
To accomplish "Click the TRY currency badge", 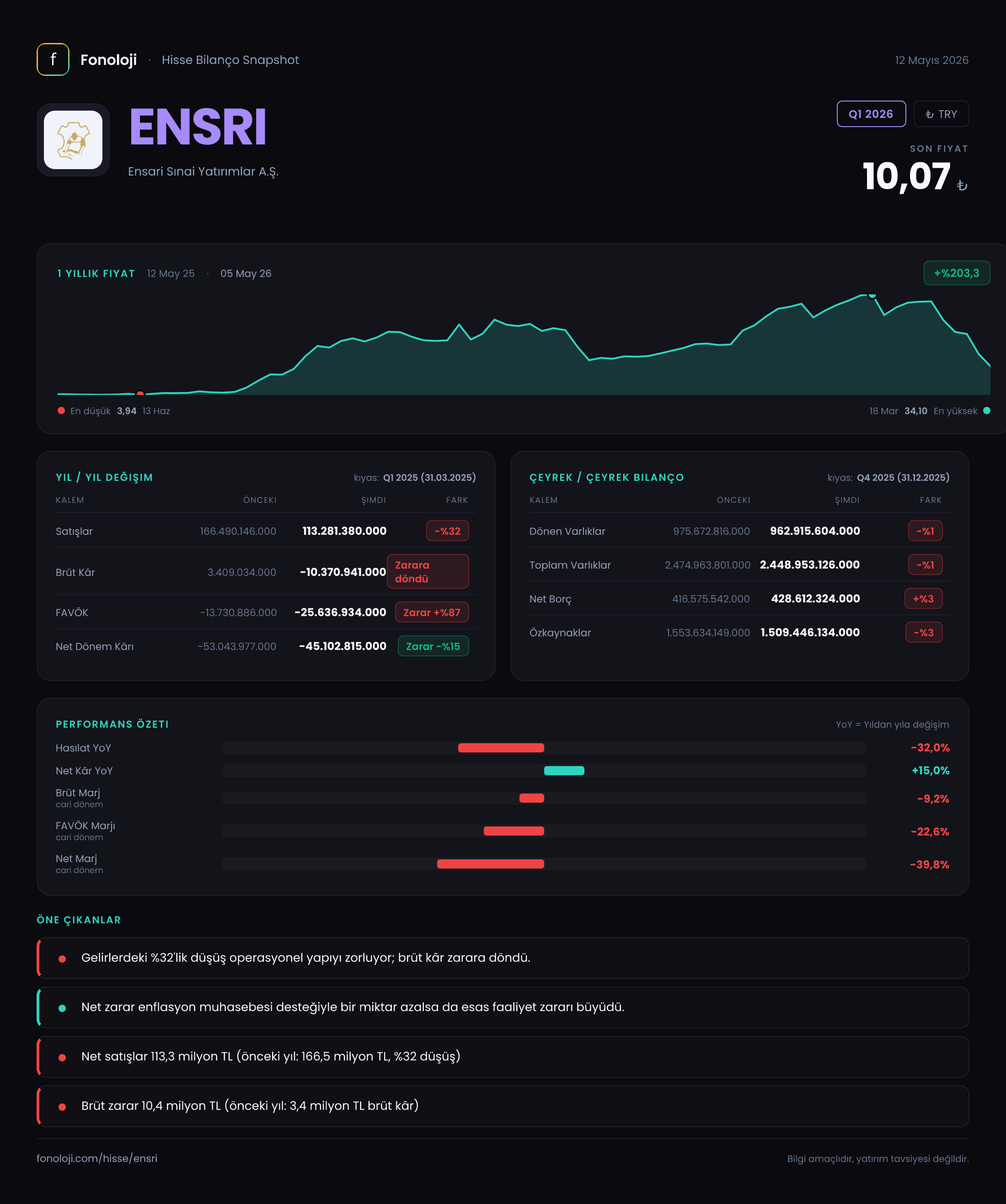I will tap(941, 114).
